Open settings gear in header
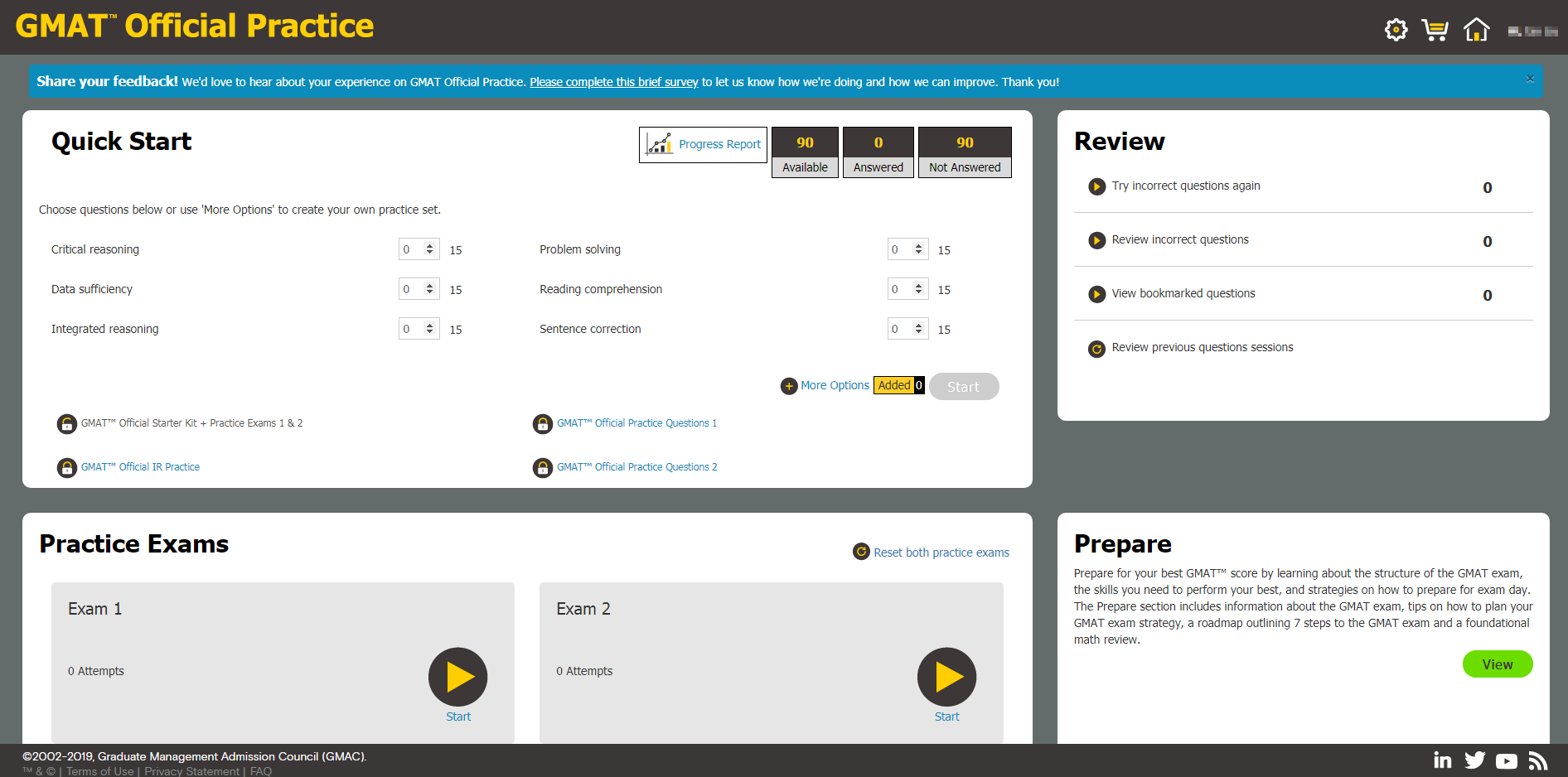Viewport: 1568px width, 777px height. tap(1396, 30)
